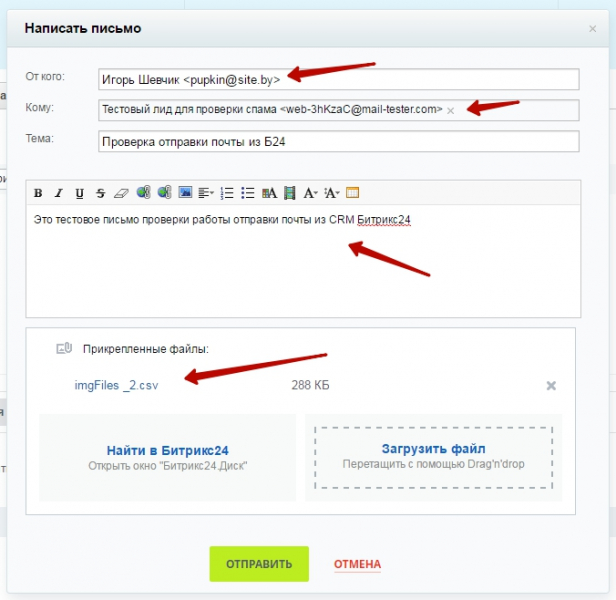
Task: Open the text alignment dropdown
Action: tap(206, 193)
